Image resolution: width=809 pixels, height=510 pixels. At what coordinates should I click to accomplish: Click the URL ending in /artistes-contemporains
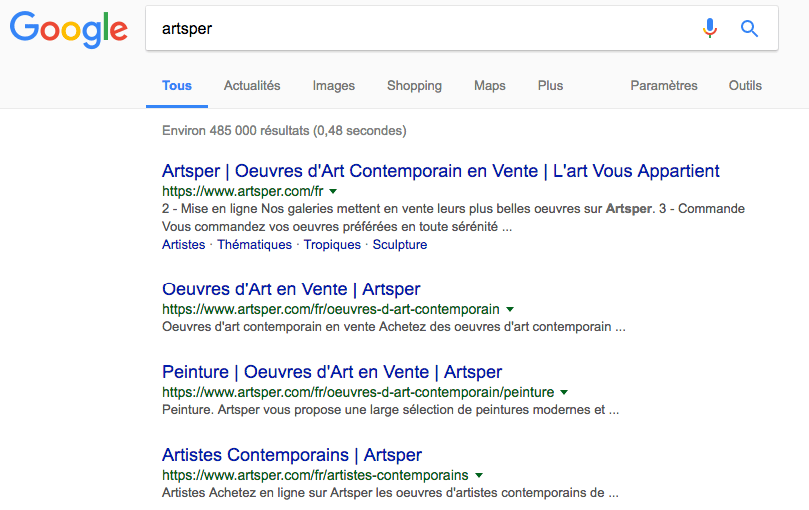point(315,475)
